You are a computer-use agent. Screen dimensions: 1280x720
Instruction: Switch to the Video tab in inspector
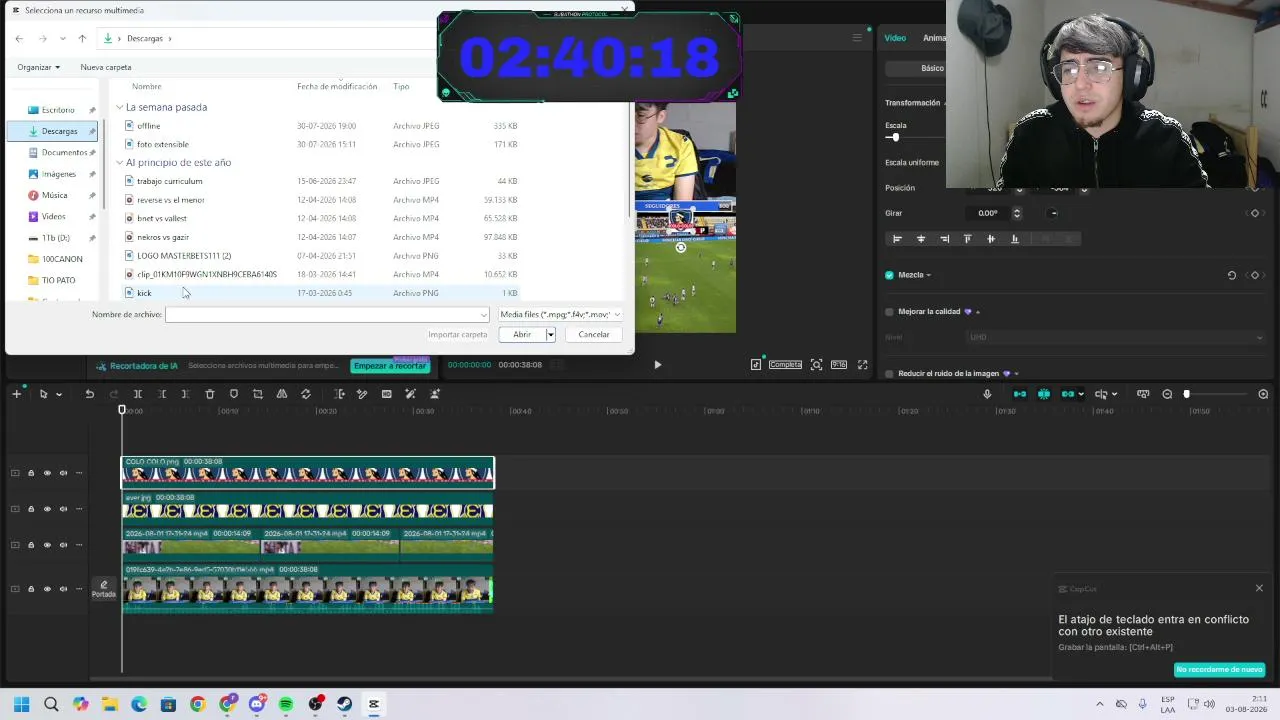tap(895, 38)
